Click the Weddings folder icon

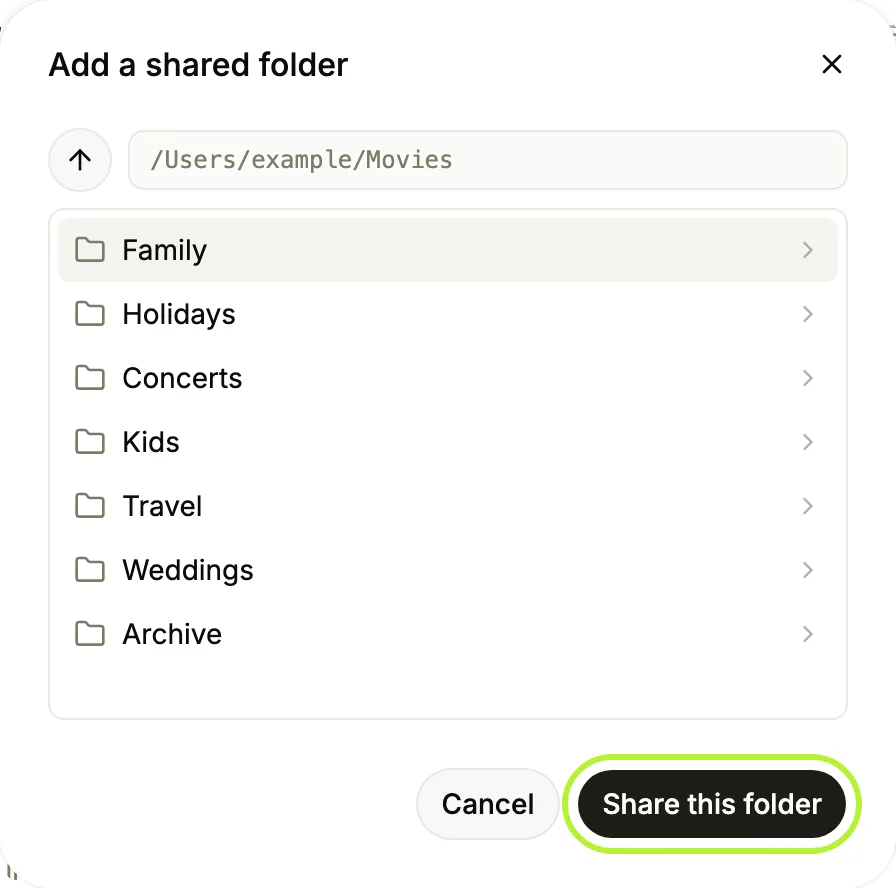(90, 570)
